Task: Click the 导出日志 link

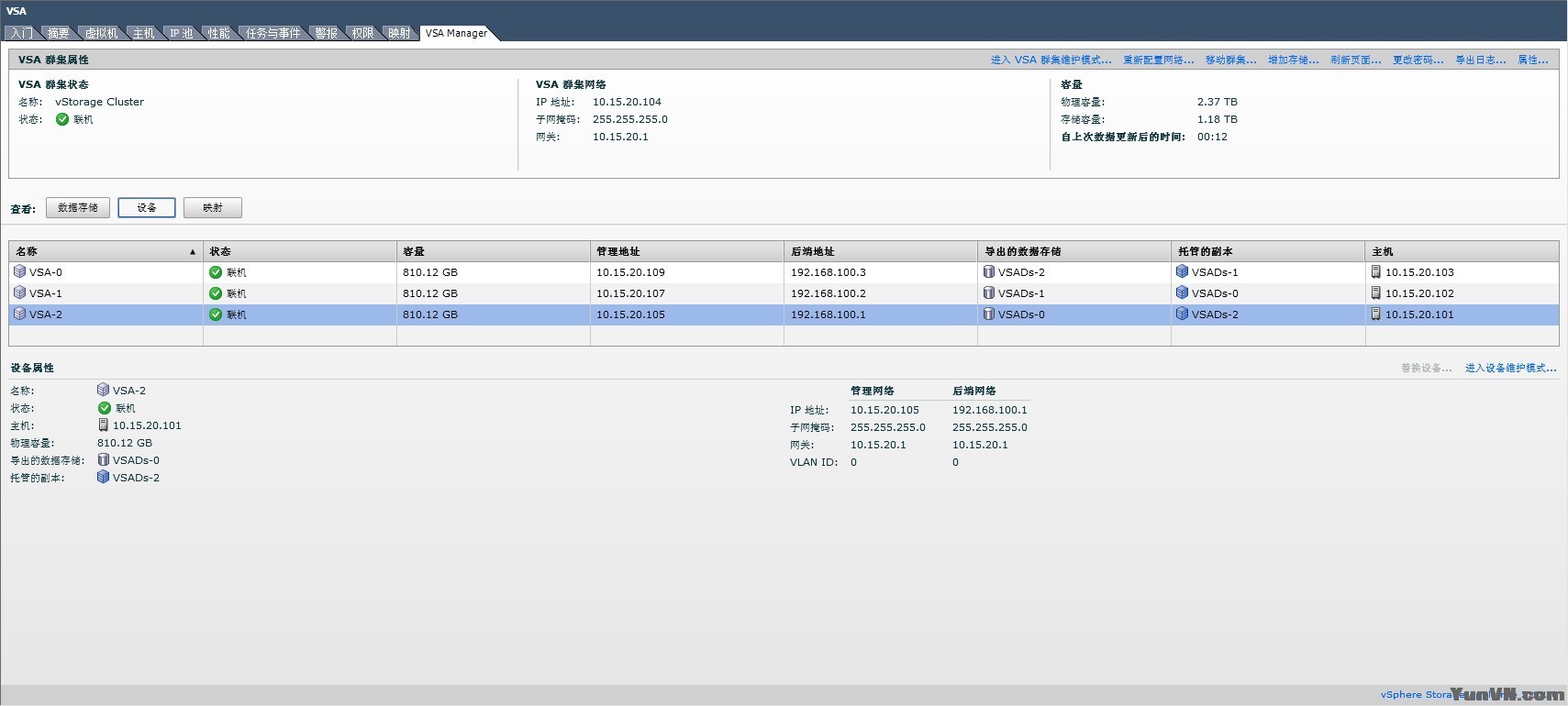Action: point(1481,60)
